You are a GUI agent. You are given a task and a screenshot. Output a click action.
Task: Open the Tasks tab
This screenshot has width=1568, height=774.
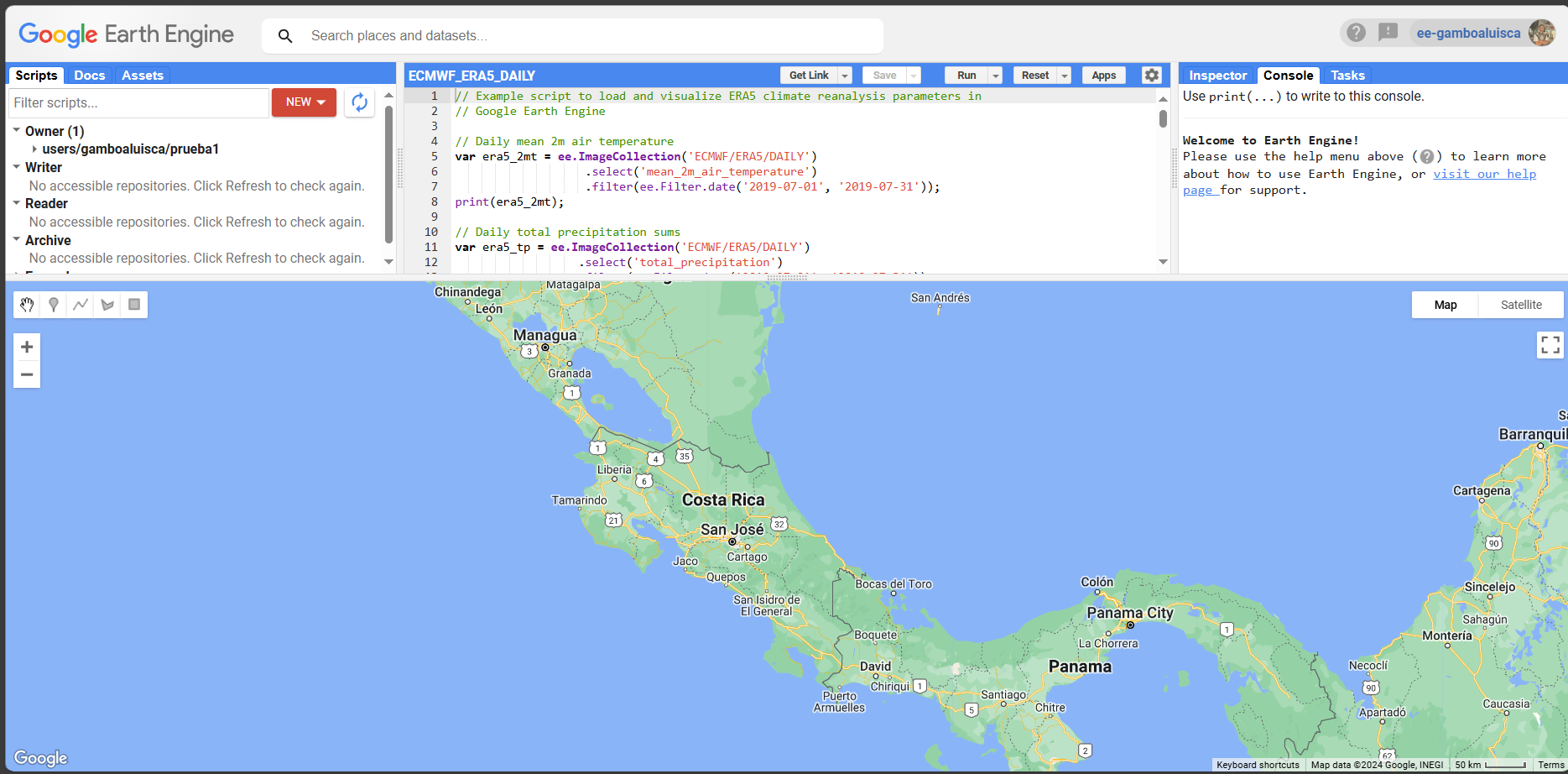click(1347, 76)
